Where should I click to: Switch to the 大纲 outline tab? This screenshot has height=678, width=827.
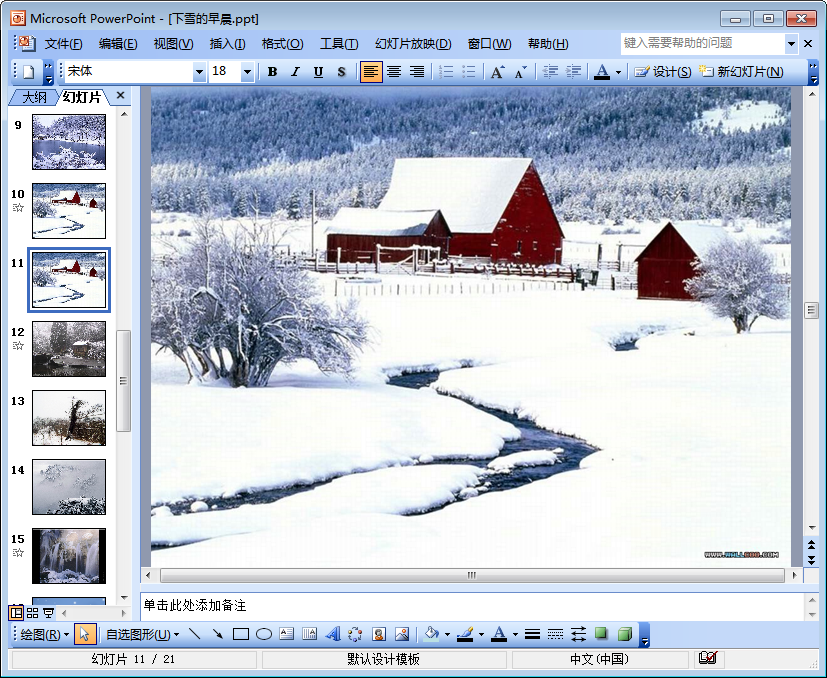[34, 97]
